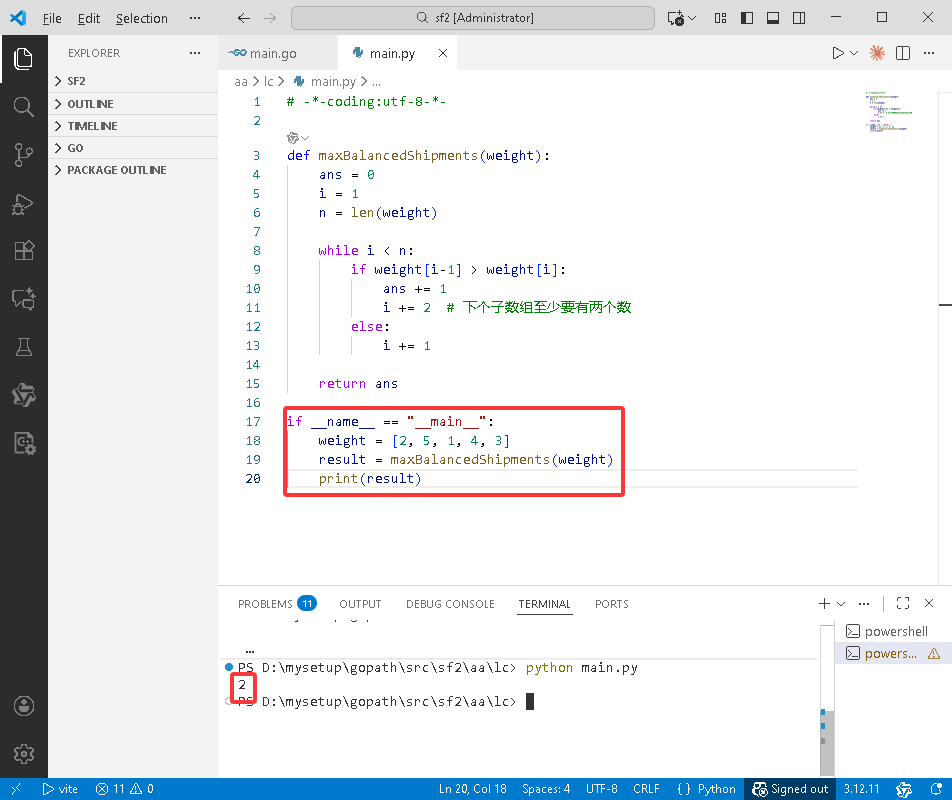
Task: Toggle the bottom Panel visibility
Action: tap(773, 18)
